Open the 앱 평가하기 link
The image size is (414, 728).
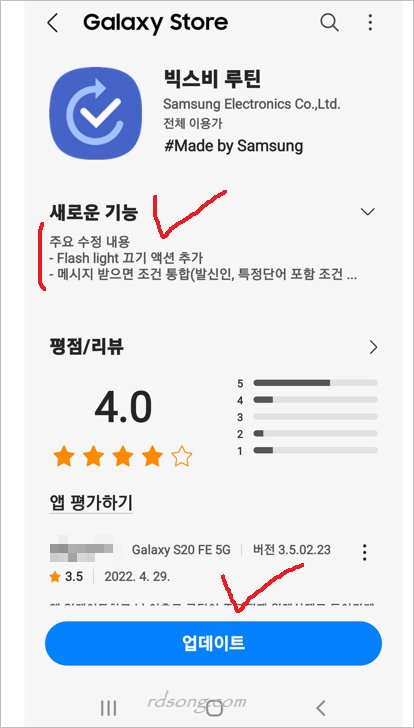tap(91, 502)
